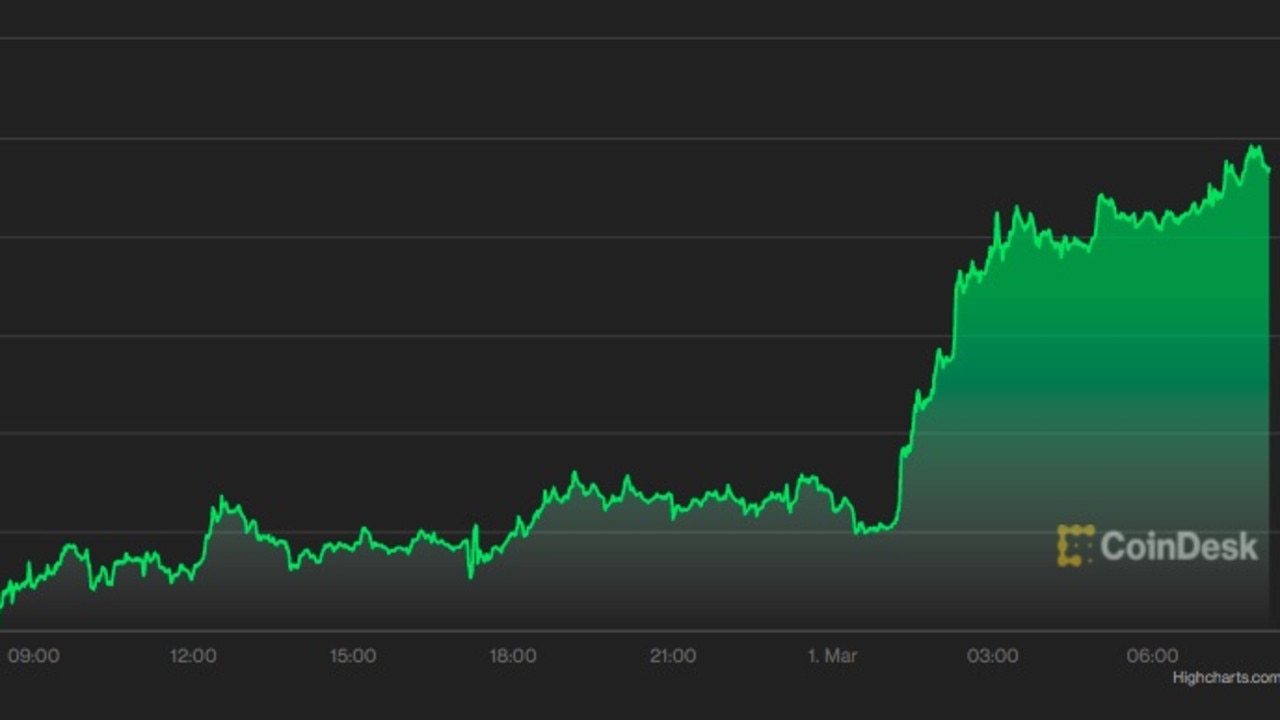Click the 06:00 time axis label
1280x720 pixels.
(x=1153, y=656)
